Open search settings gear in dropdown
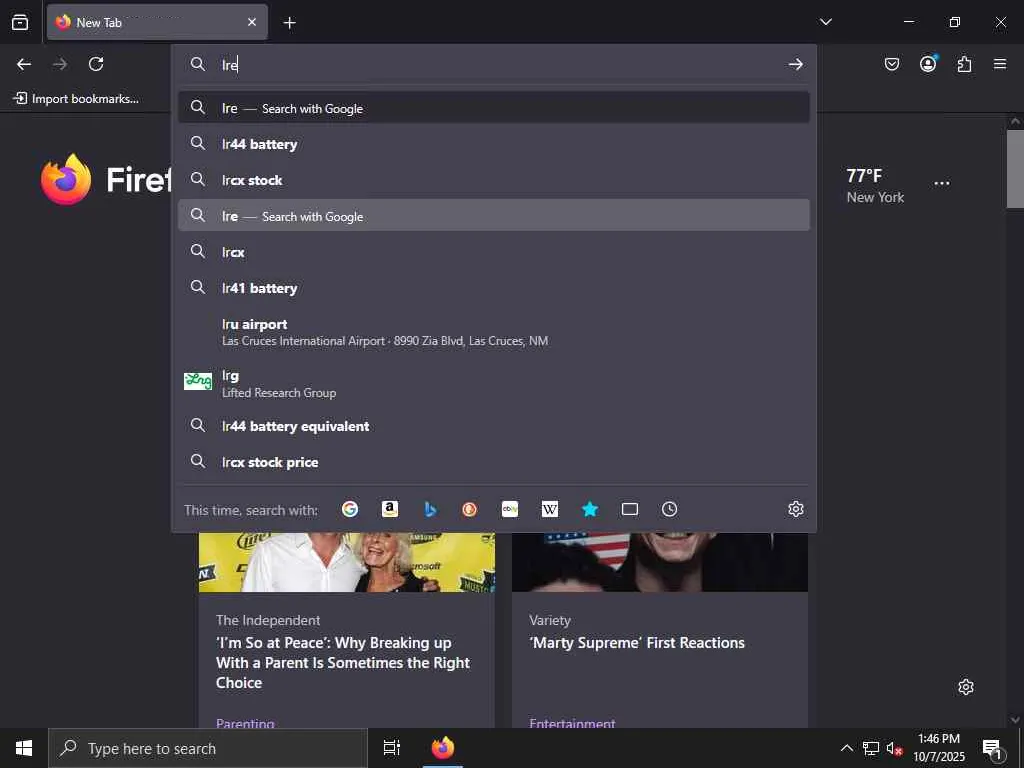The image size is (1024, 768). point(795,509)
